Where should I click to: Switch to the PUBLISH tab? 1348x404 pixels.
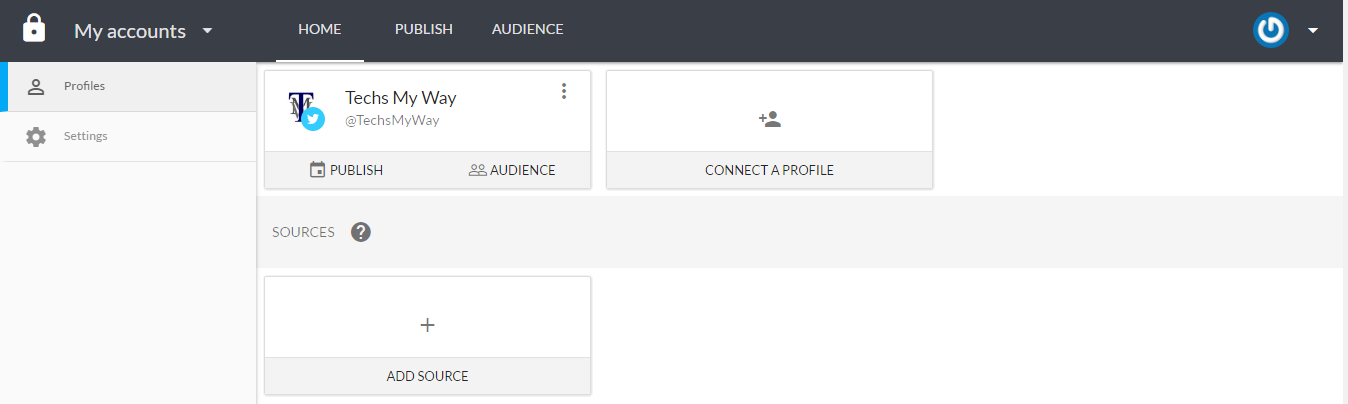pyautogui.click(x=424, y=30)
